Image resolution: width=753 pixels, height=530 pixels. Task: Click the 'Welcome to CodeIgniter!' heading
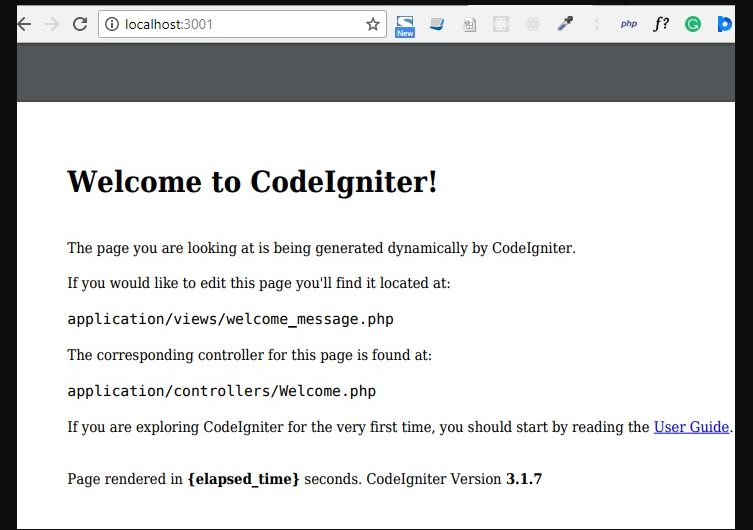252,182
